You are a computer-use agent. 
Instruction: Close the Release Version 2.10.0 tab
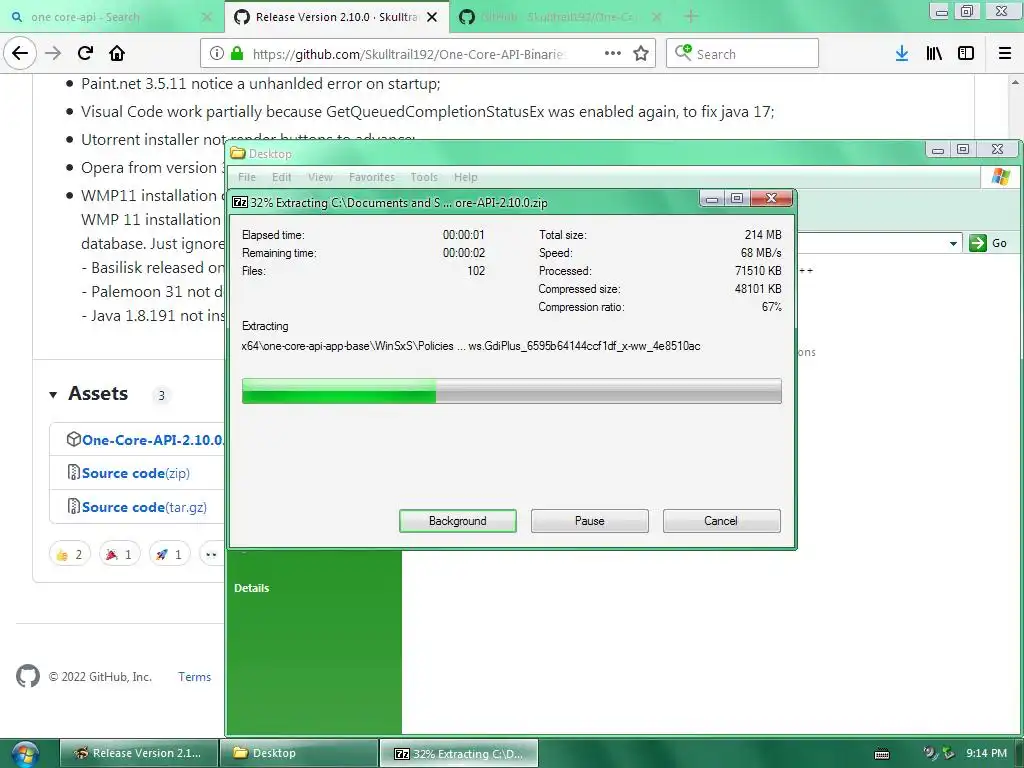(432, 17)
